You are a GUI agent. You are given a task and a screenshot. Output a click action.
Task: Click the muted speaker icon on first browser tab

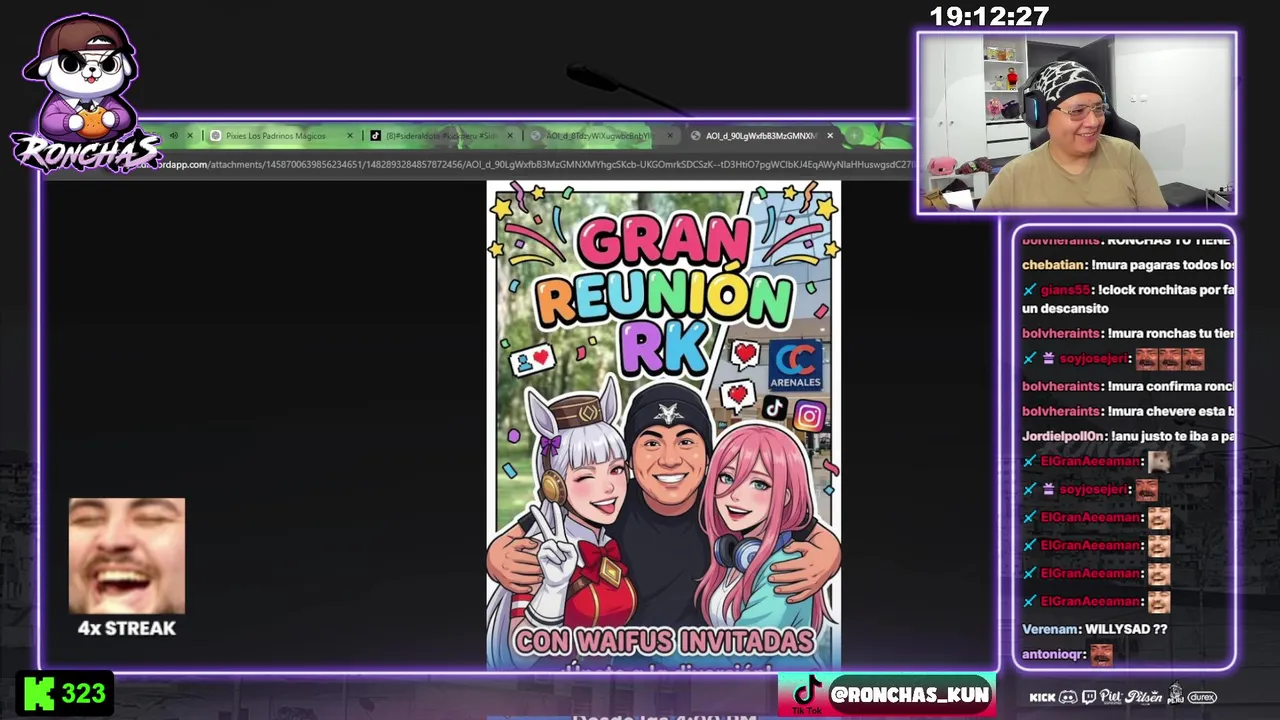(174, 136)
